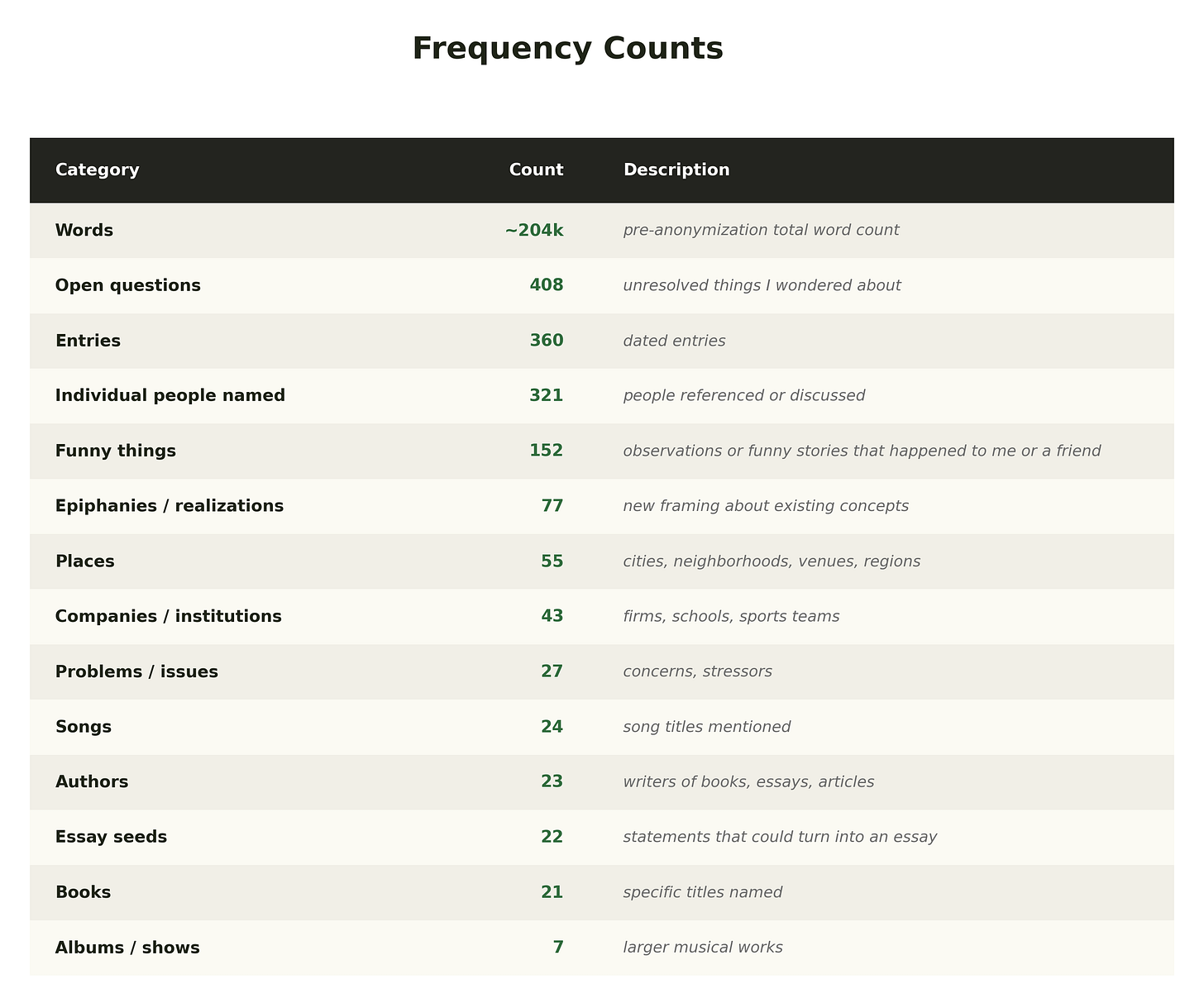
Task: Click 'pre-anonymization total word count' description
Action: [x=761, y=231]
